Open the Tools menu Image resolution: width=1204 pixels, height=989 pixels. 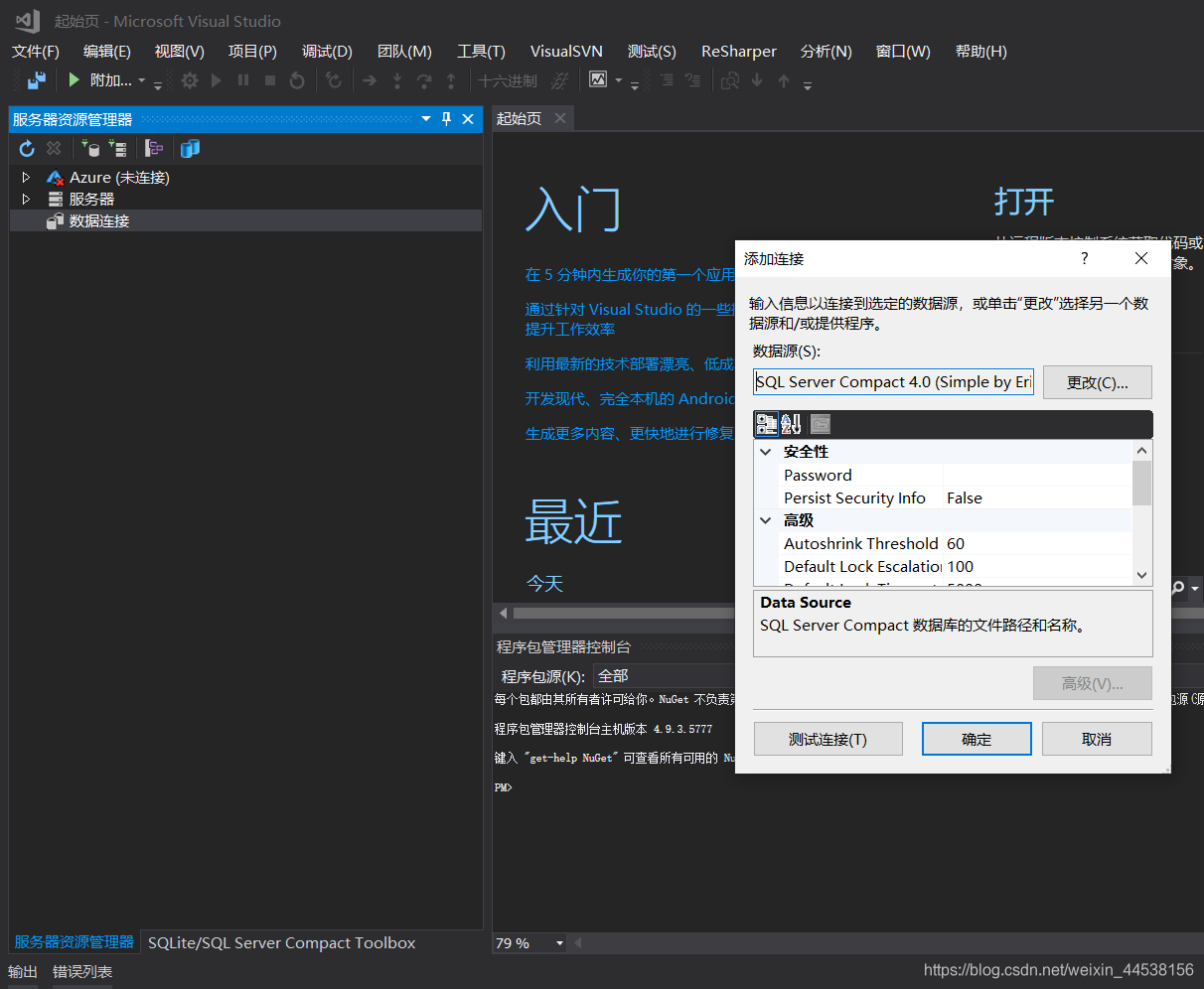point(481,51)
